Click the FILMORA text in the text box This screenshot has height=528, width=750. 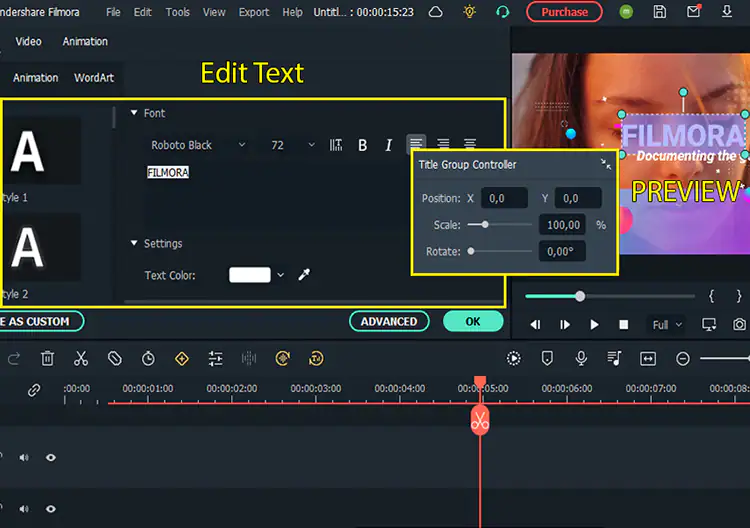(168, 172)
